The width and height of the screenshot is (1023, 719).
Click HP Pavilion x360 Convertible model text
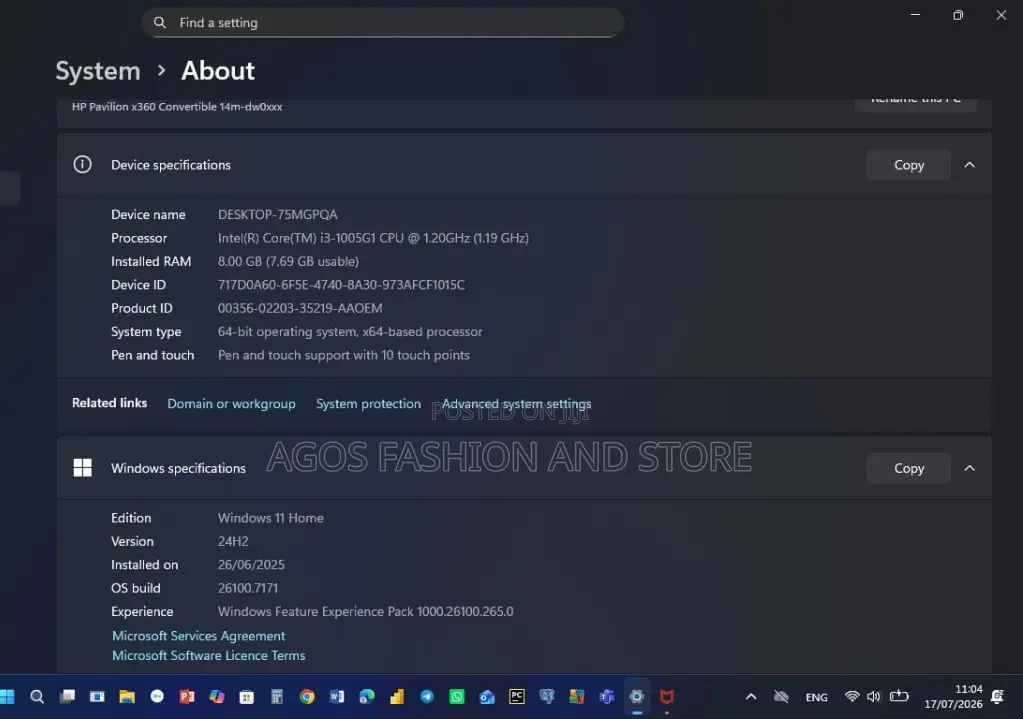[177, 107]
